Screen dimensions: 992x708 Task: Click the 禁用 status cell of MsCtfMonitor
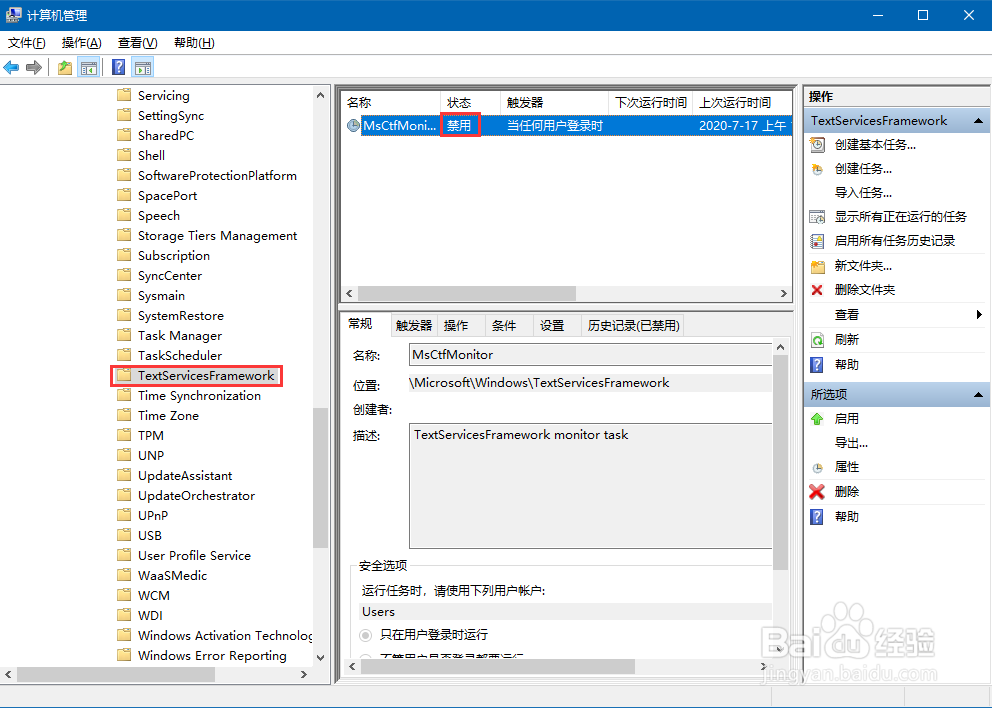[460, 125]
